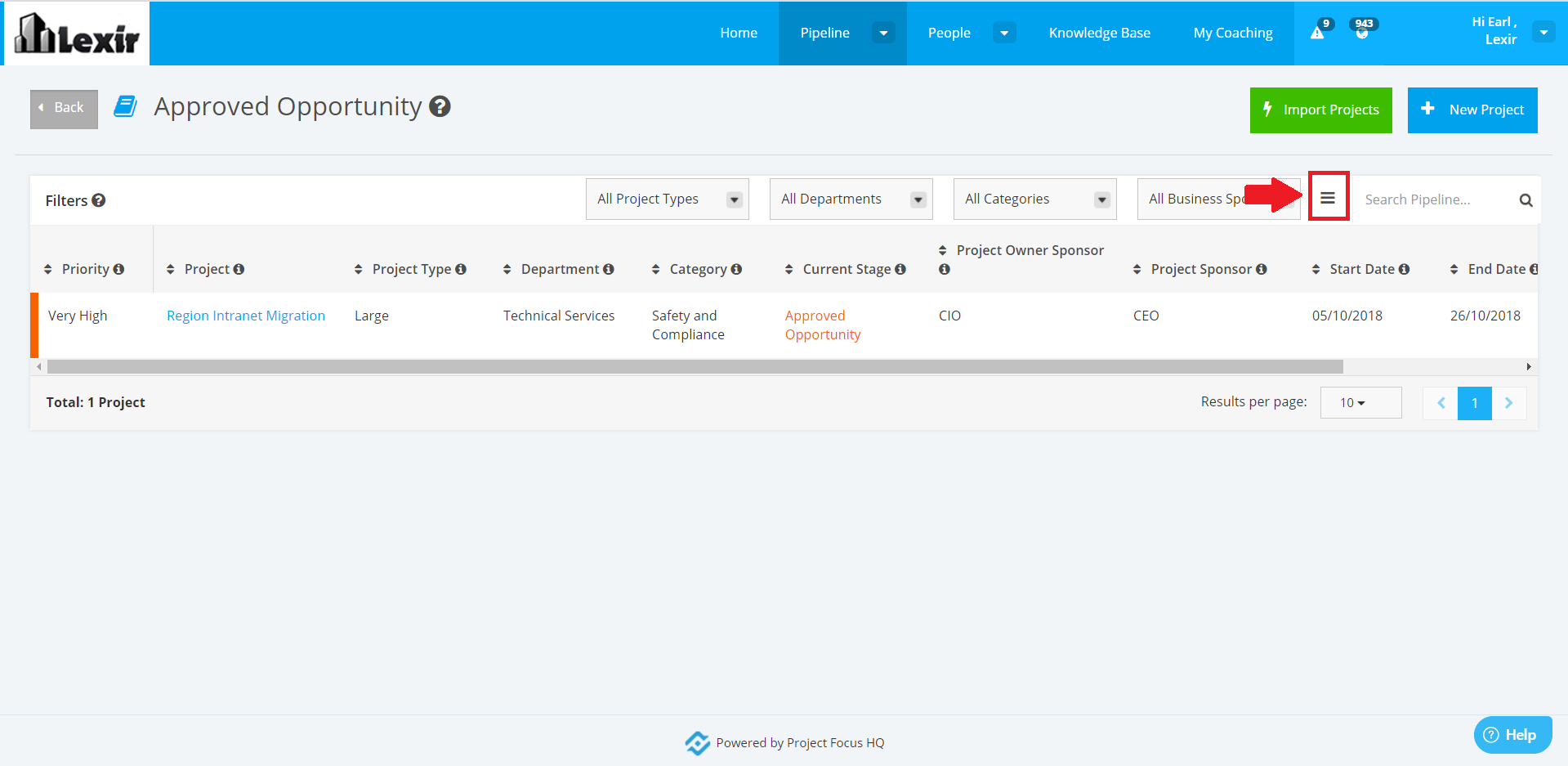Image resolution: width=1568 pixels, height=766 pixels.
Task: Expand the Pipeline menu arrow
Action: [883, 33]
